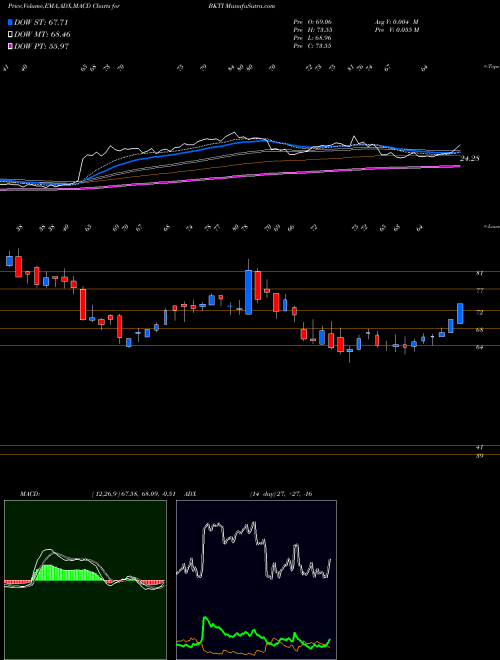Click the 39 price level label

click(x=479, y=456)
